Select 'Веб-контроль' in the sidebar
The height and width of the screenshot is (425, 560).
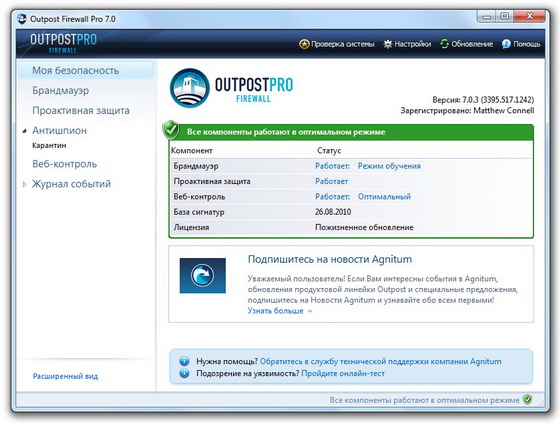(64, 164)
